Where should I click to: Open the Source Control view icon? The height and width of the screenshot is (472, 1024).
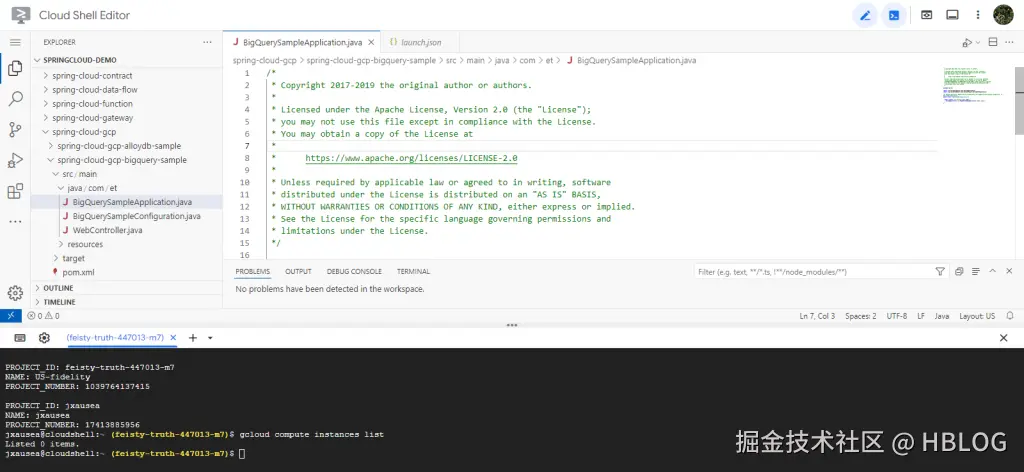click(x=15, y=129)
